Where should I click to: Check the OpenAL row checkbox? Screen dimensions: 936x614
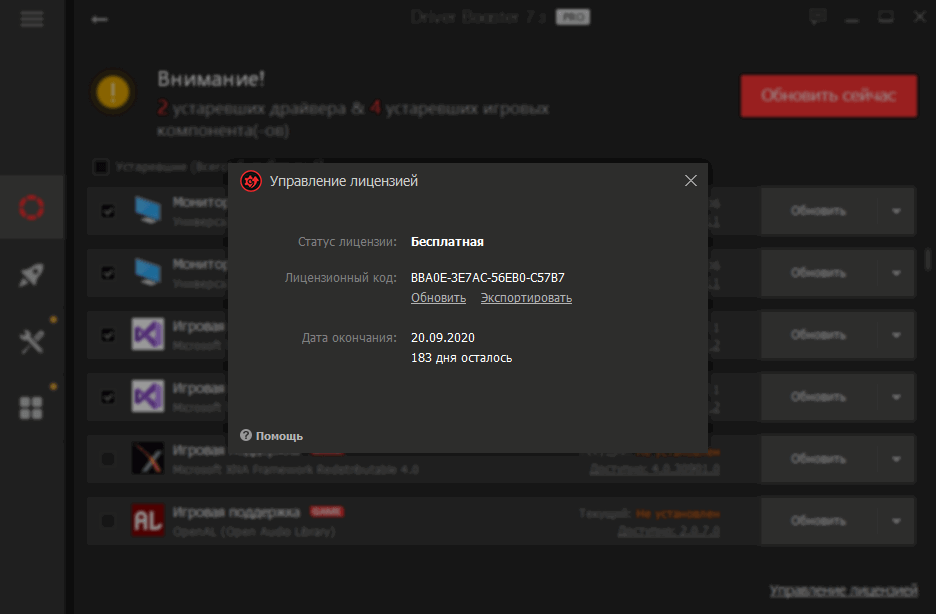108,521
